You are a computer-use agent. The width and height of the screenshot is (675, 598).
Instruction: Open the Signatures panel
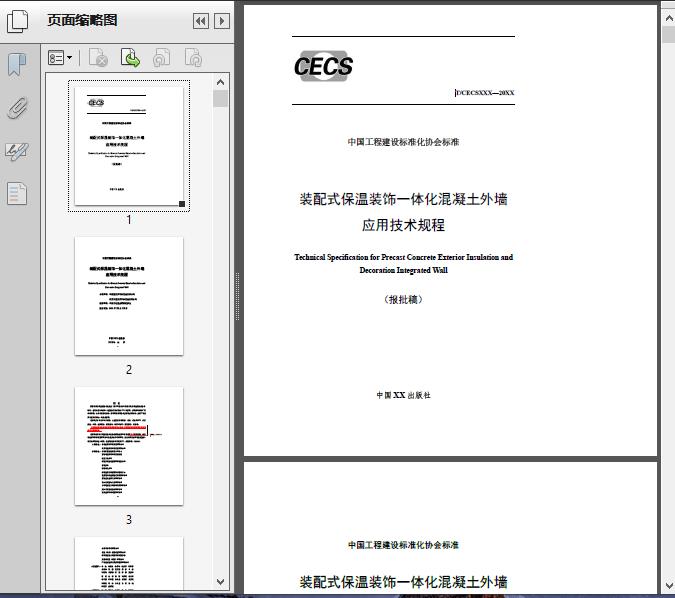tap(17, 151)
